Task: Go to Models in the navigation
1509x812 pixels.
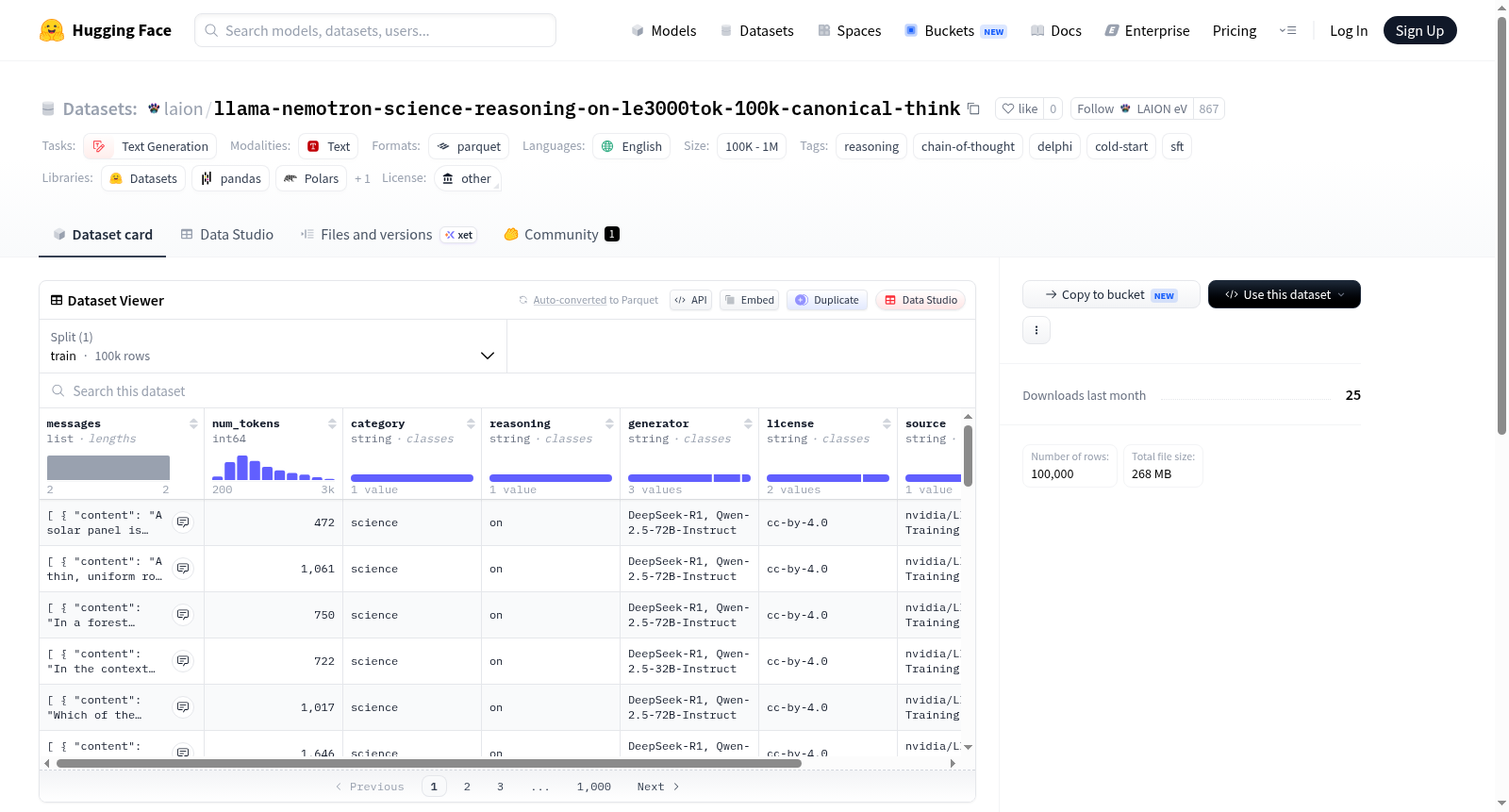Action: 664,31
